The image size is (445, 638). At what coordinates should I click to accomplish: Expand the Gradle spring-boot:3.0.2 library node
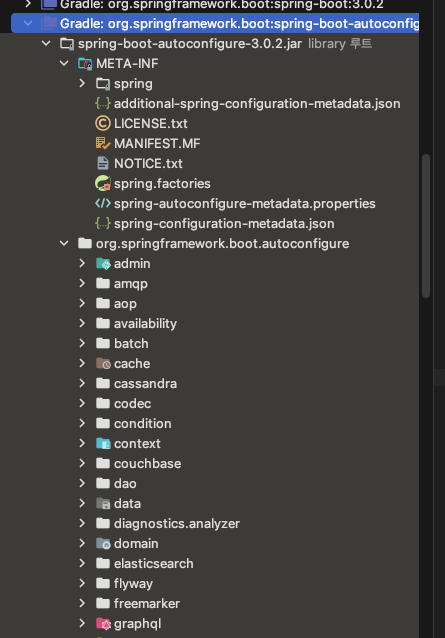point(28,4)
